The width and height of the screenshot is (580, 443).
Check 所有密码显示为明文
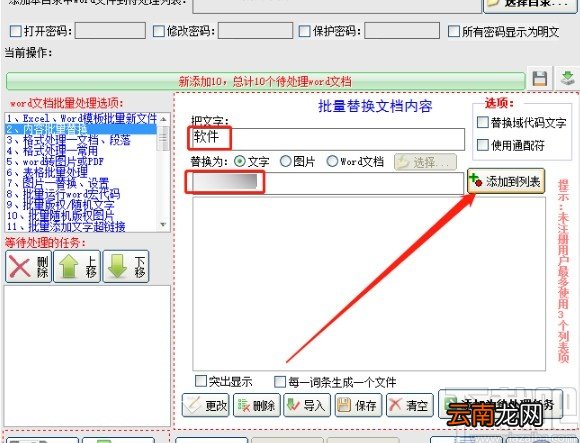point(453,31)
